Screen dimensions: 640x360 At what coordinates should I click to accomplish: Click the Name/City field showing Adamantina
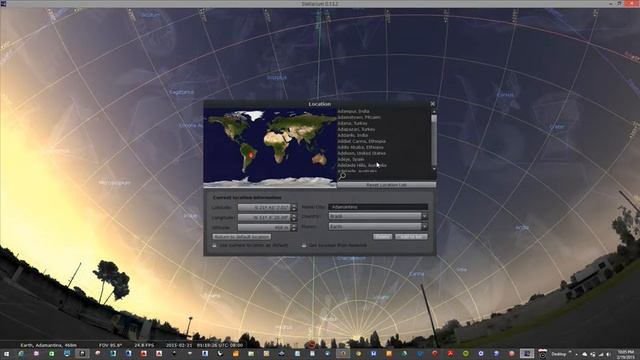(378, 207)
